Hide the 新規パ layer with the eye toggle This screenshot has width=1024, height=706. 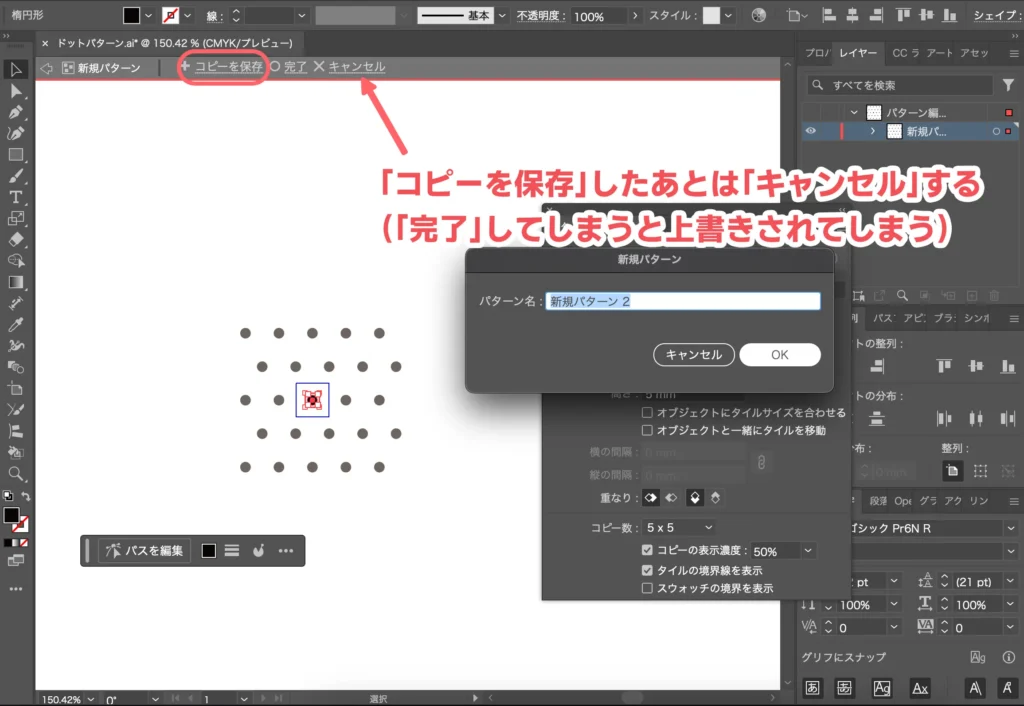tap(811, 130)
